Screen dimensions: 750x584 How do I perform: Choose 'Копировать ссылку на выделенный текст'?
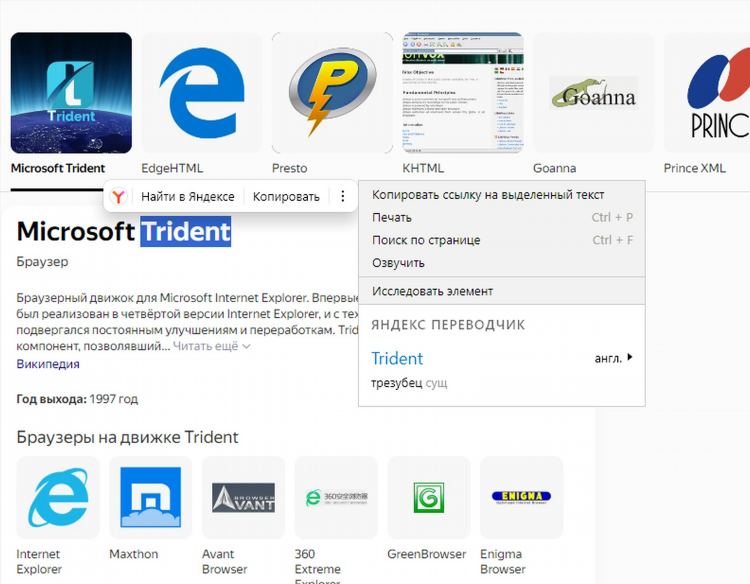[x=502, y=195]
